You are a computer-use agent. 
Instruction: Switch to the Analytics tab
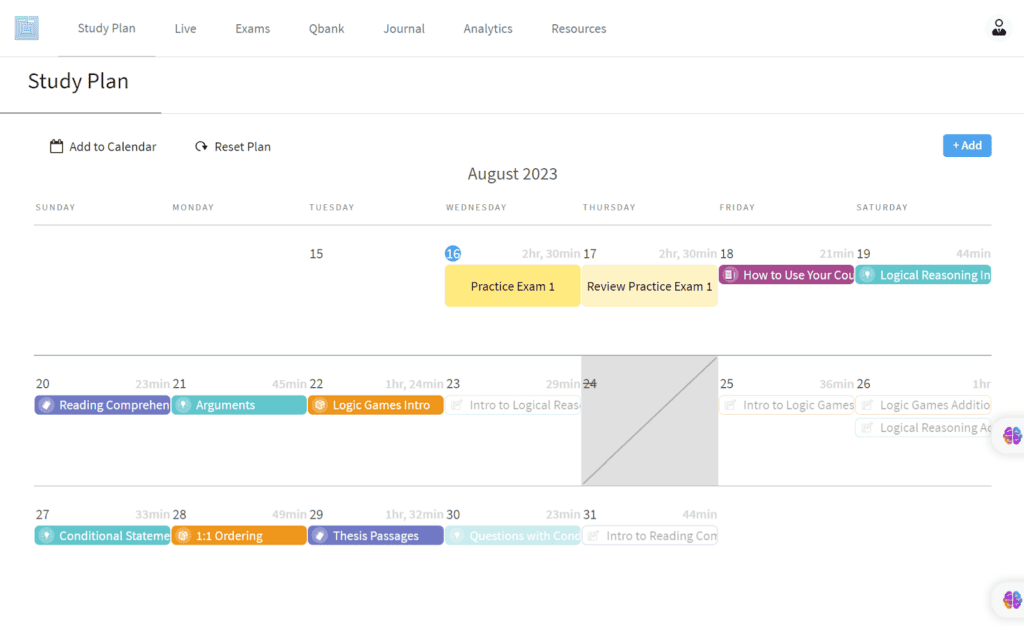pyautogui.click(x=487, y=28)
